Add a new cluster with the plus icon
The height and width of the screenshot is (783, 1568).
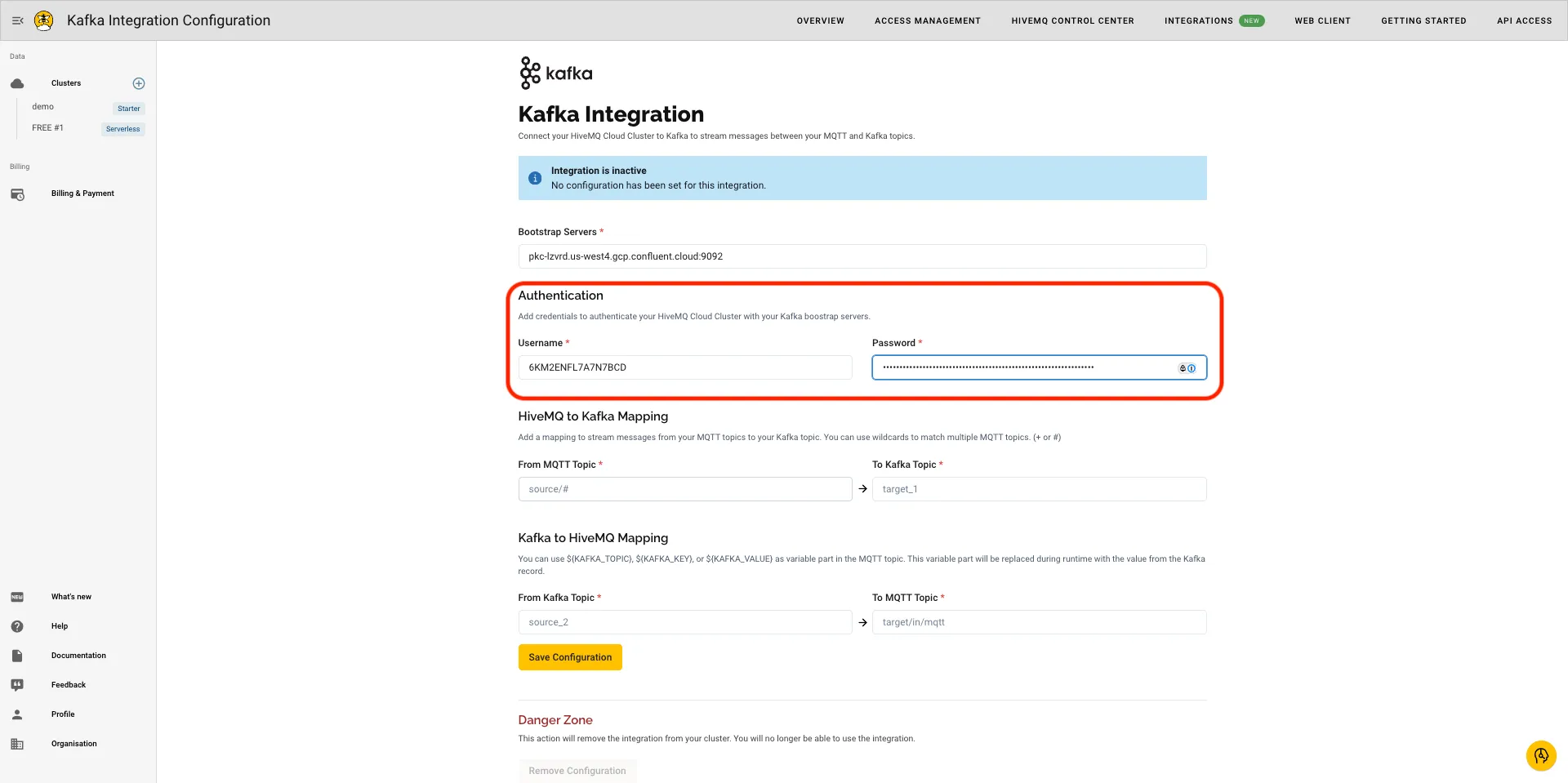pyautogui.click(x=139, y=83)
